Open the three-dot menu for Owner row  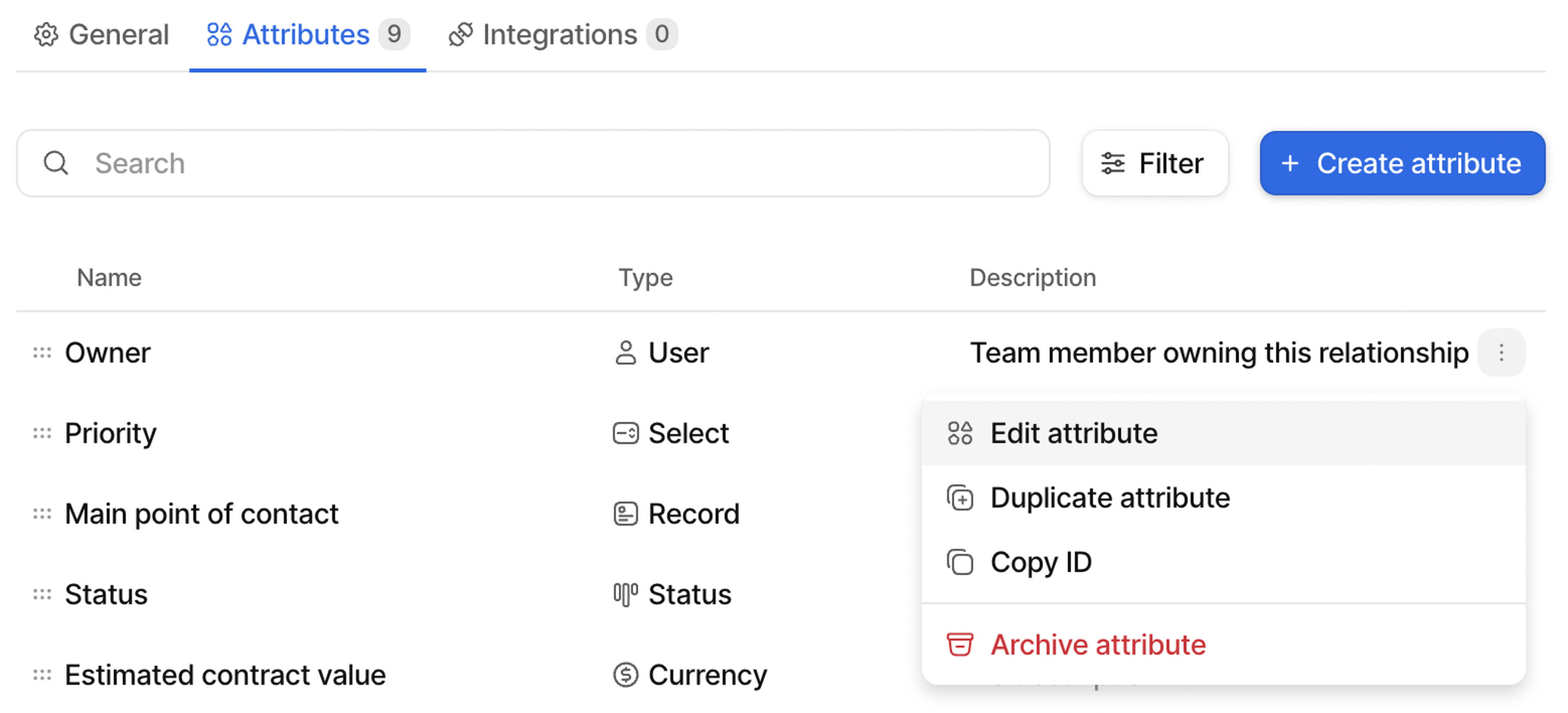tap(1501, 353)
